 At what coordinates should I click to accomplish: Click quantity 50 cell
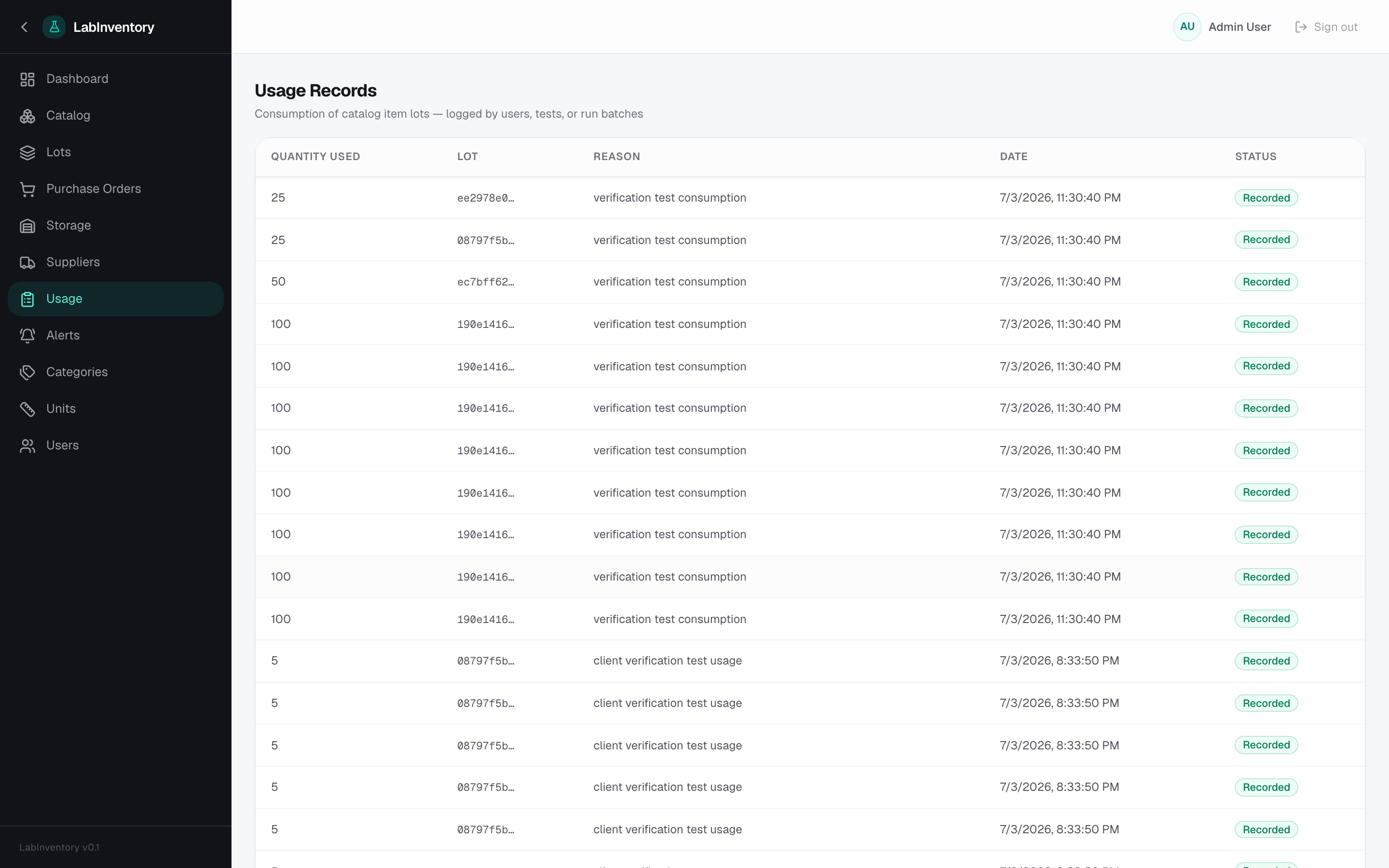coord(278,282)
